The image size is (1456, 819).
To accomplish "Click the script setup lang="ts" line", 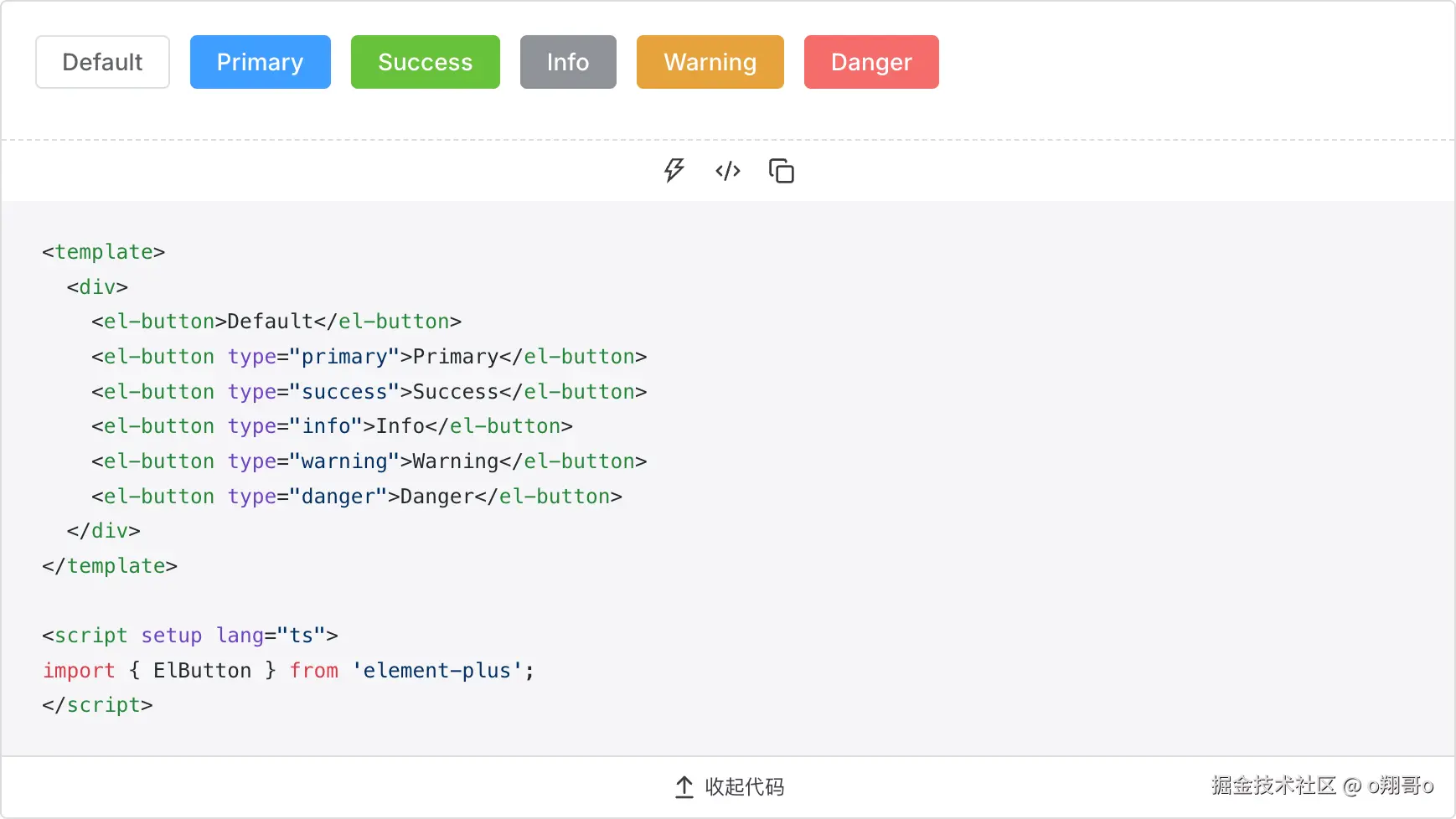I will [190, 636].
